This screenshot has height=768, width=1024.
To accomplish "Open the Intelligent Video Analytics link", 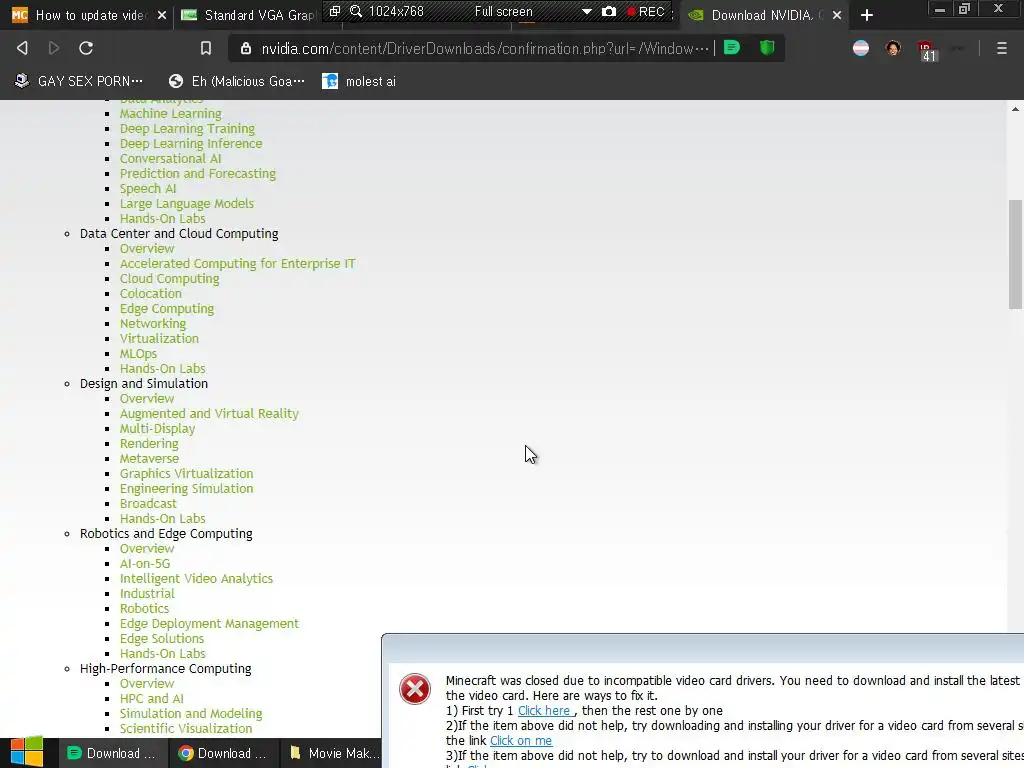I will point(196,579).
